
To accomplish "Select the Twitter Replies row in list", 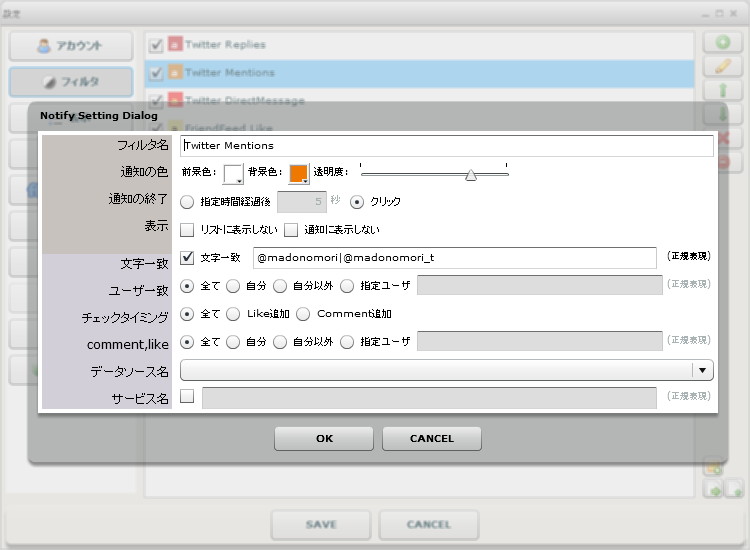I will click(419, 45).
